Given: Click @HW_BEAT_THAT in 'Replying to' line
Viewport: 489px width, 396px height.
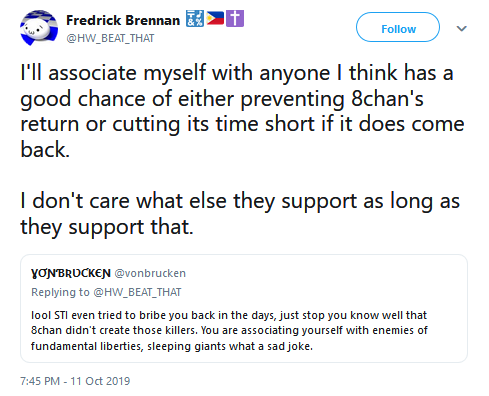Looking at the screenshot, I should (x=137, y=292).
